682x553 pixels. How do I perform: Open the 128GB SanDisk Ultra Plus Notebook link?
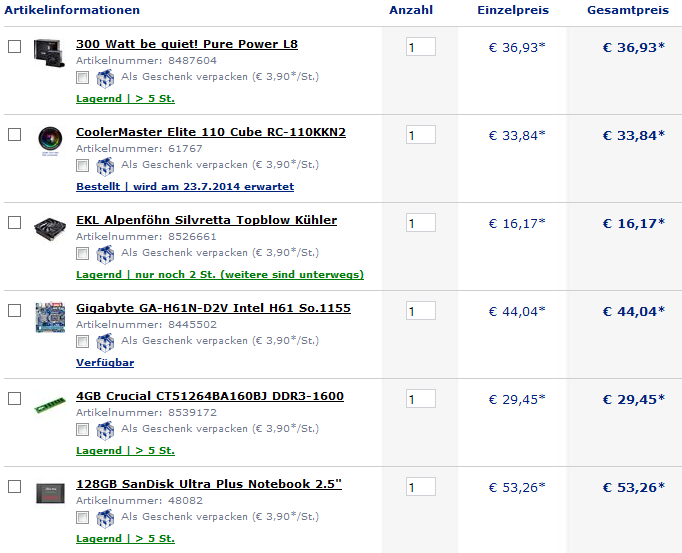(209, 484)
